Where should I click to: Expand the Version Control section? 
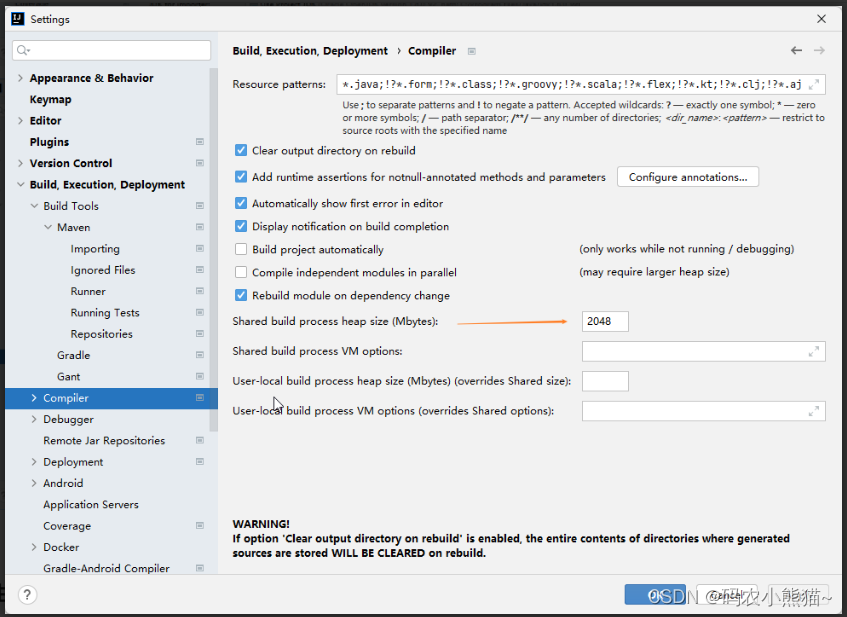point(21,163)
